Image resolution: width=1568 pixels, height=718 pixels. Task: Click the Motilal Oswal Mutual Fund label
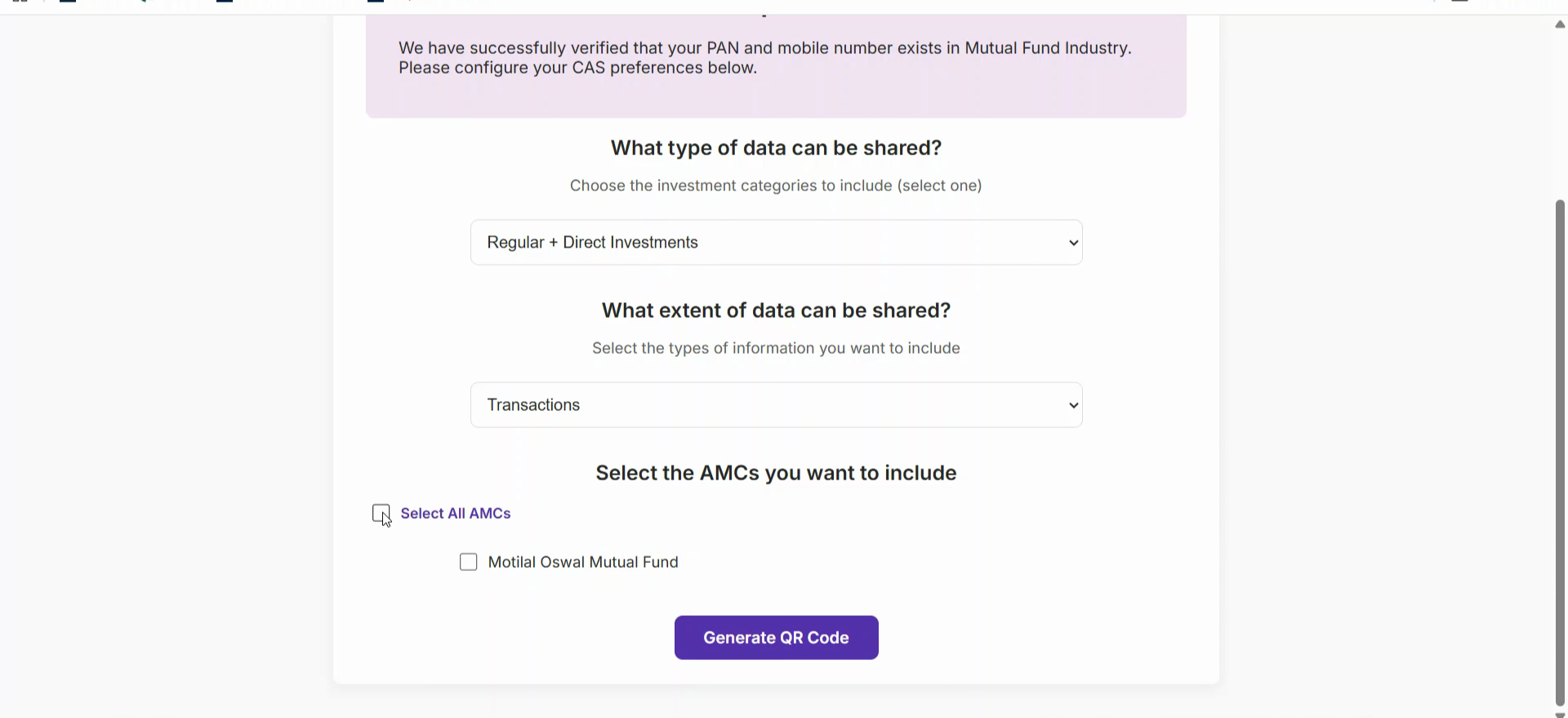coord(583,563)
